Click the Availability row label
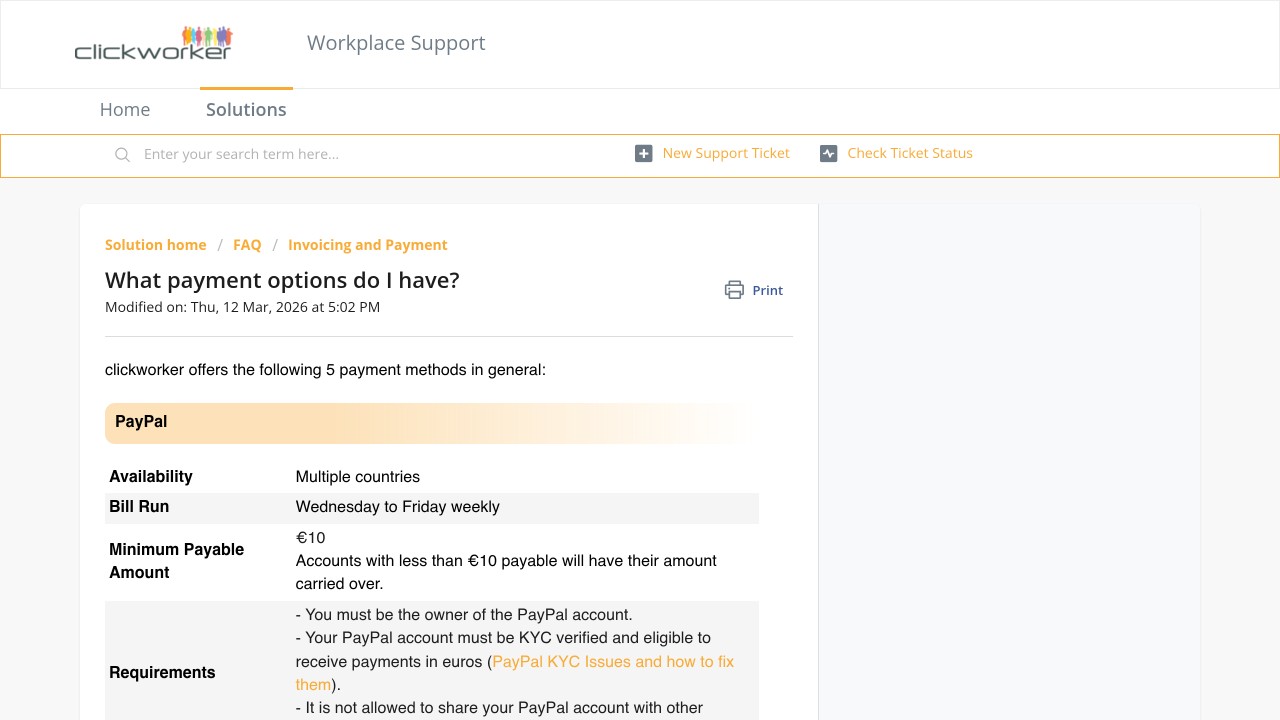Screen dimensions: 1280x720 pos(151,477)
